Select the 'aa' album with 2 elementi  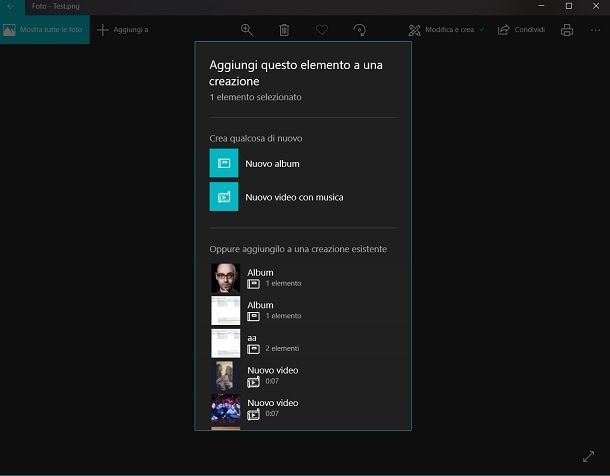click(303, 343)
